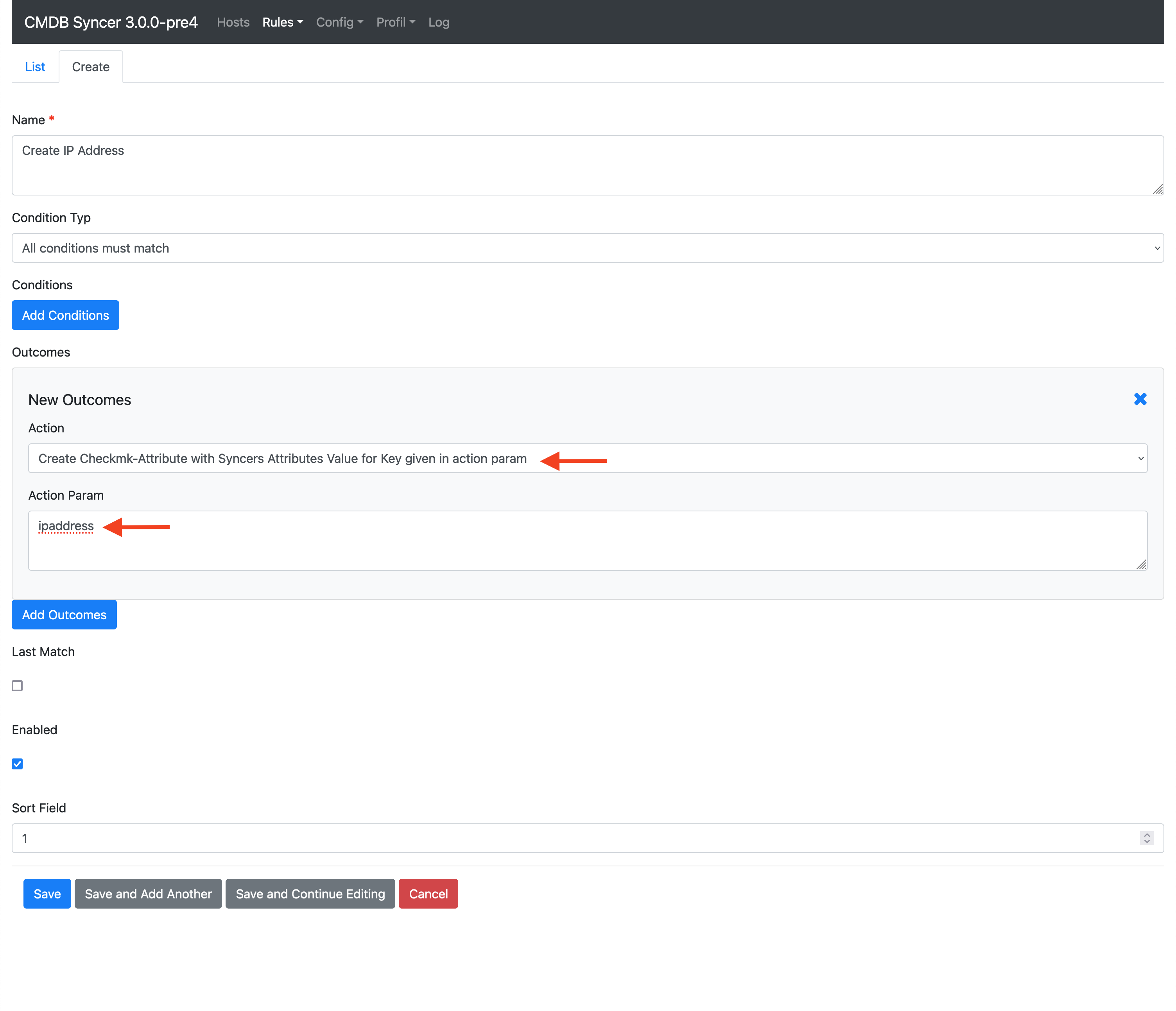Uncheck the Enabled checkbox
Image resolution: width=1176 pixels, height=1011 pixels.
click(18, 764)
